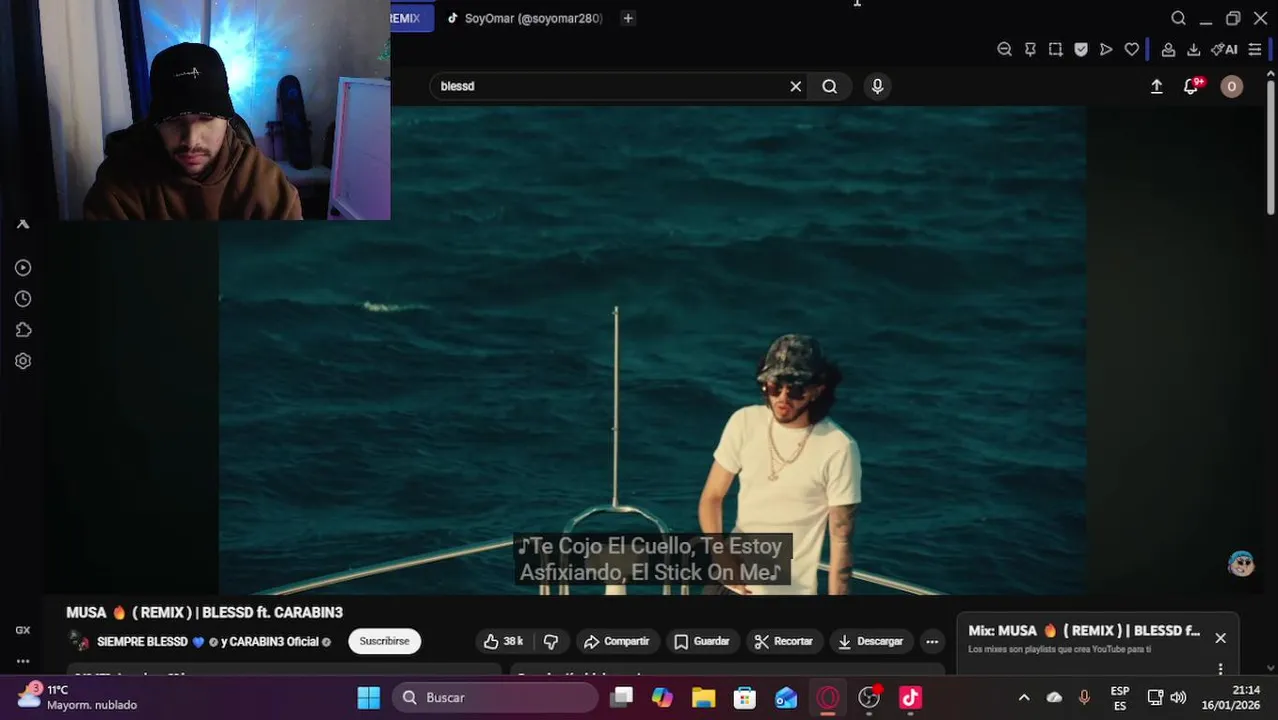Click the send/flow arrow icon in toolbar
Viewport: 1278px width, 720px height.
(x=1106, y=49)
